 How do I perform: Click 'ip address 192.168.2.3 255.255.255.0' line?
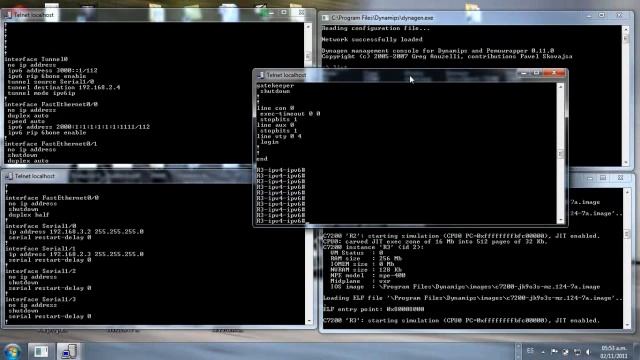click(76, 254)
